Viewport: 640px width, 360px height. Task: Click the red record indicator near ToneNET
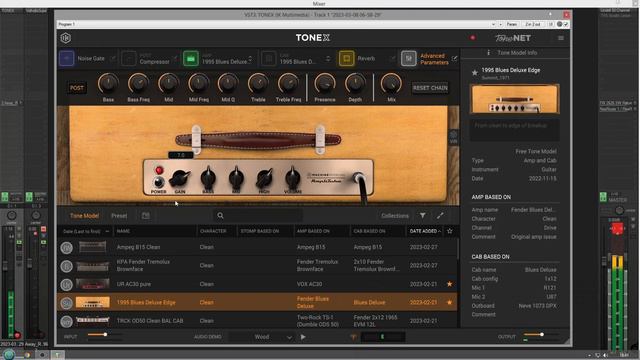tap(473, 38)
